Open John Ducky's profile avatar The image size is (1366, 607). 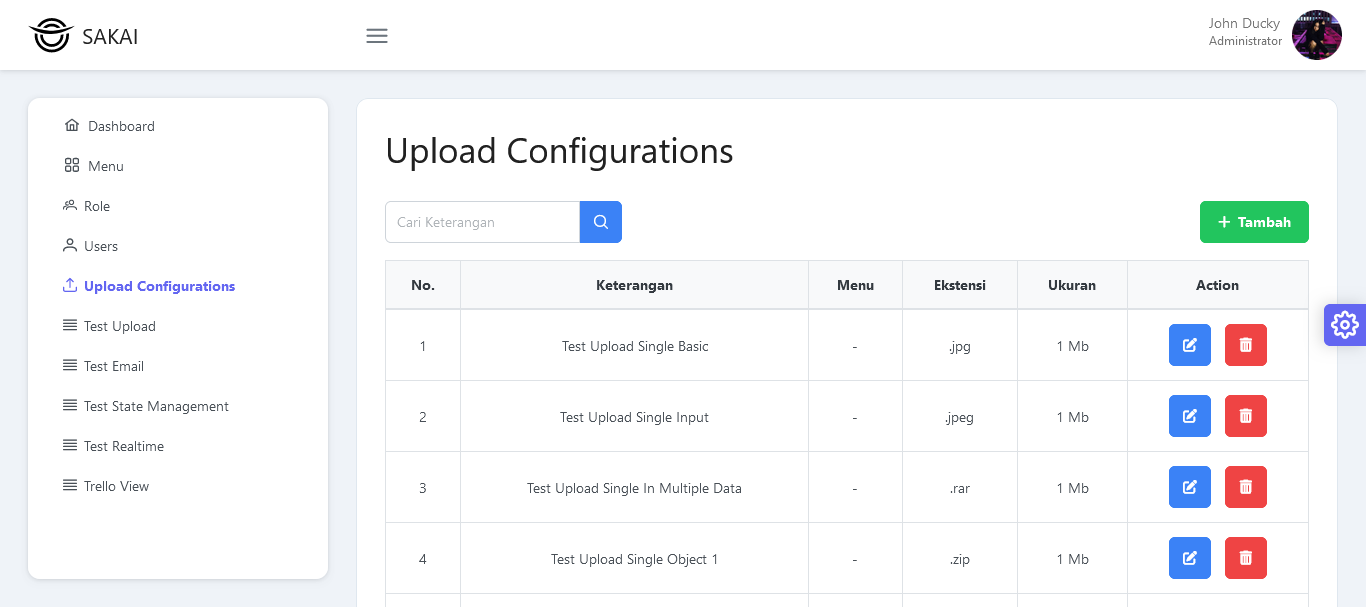coord(1317,35)
